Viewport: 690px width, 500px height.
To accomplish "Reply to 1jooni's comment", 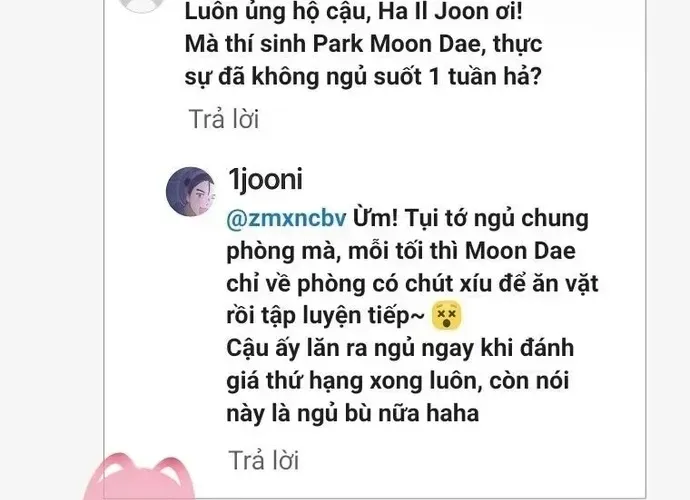I will (x=264, y=460).
